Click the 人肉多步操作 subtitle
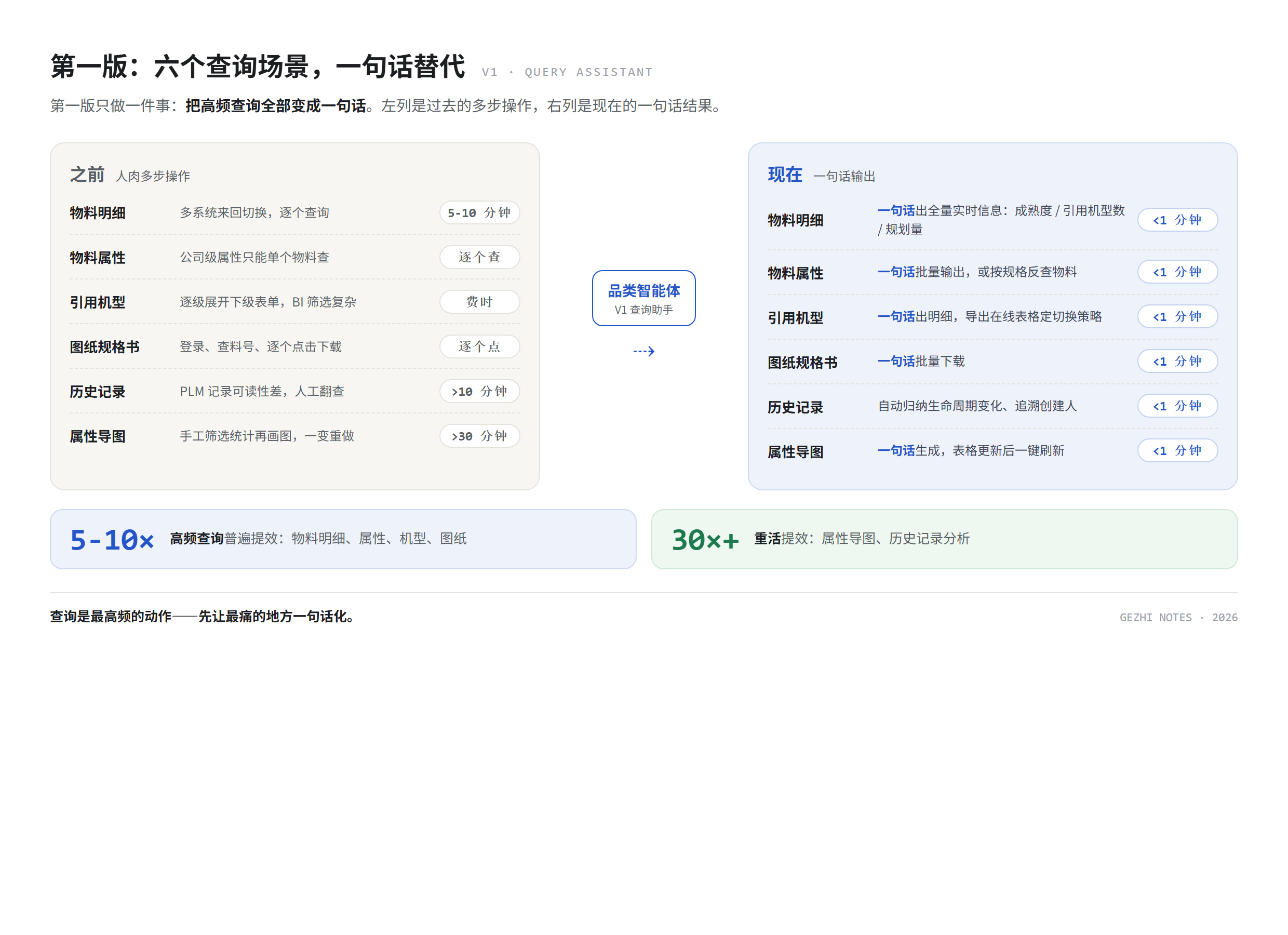 153,176
